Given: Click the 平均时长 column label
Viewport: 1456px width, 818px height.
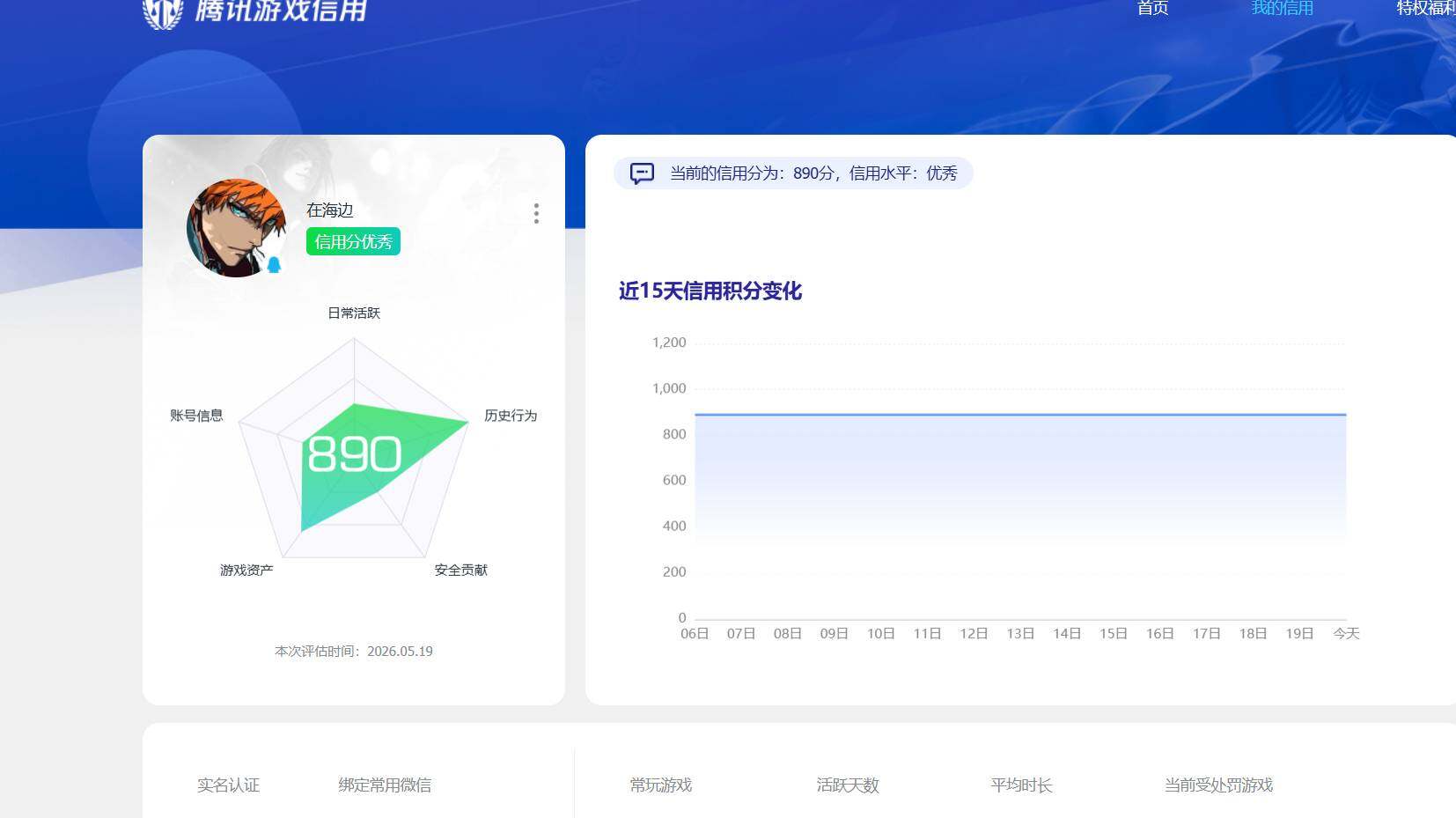Looking at the screenshot, I should 1021,785.
